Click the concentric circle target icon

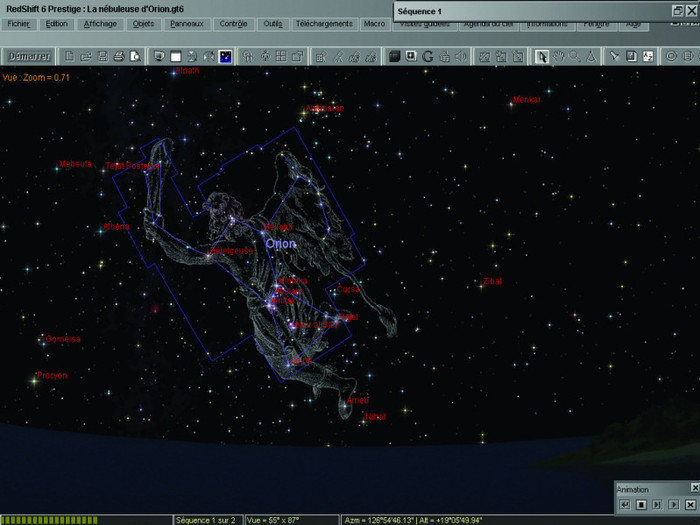[x=671, y=57]
